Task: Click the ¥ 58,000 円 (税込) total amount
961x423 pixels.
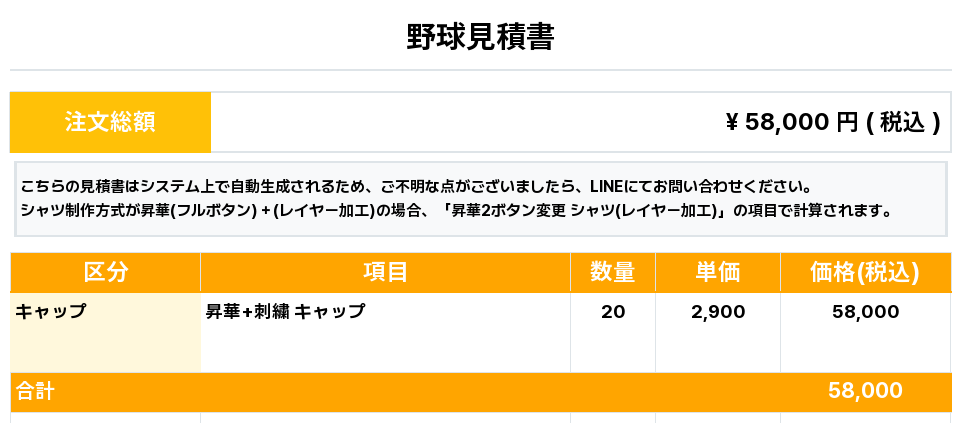Action: coord(832,122)
